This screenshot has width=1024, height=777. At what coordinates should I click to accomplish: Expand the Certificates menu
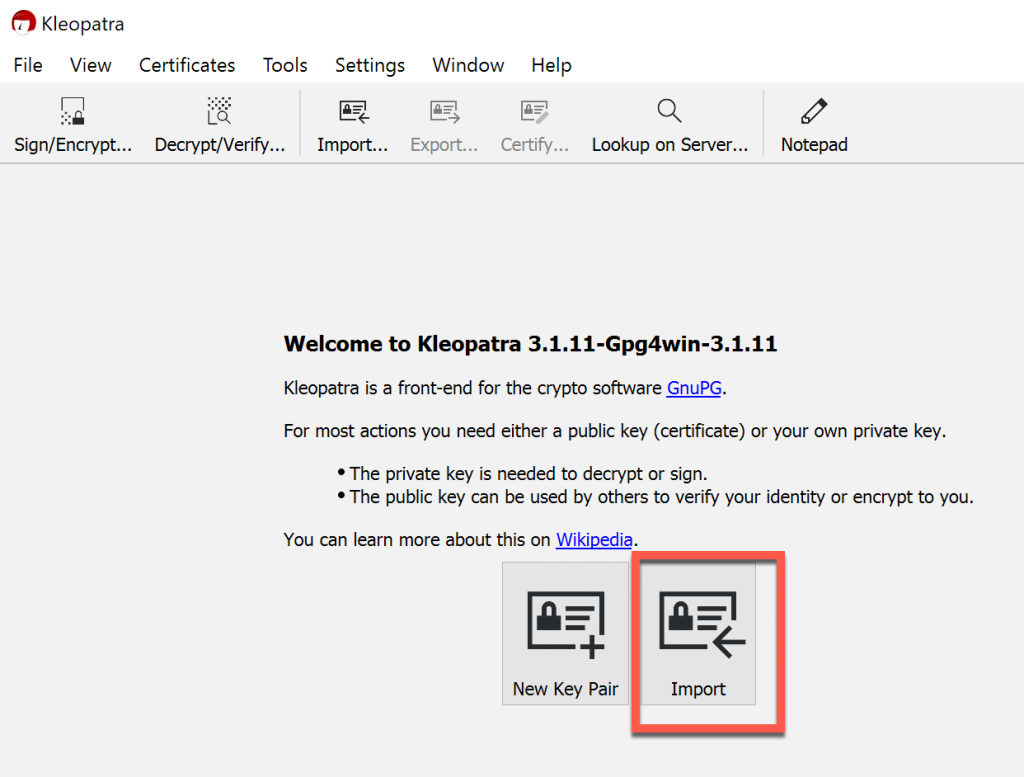click(x=187, y=65)
